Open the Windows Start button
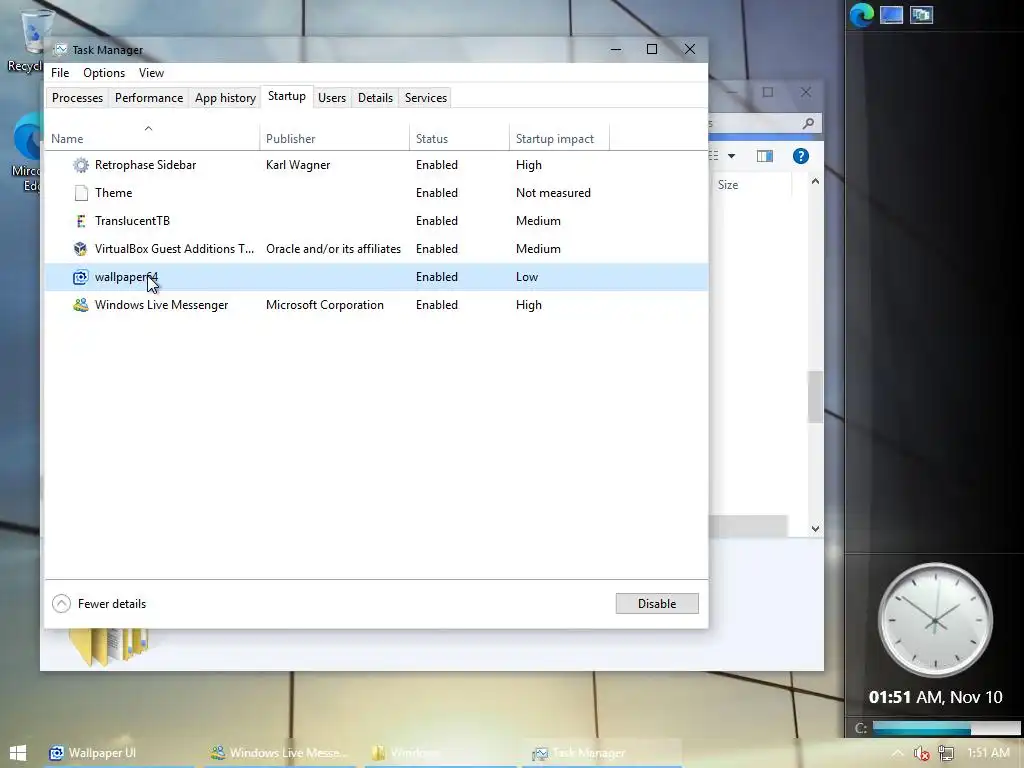The image size is (1024, 768). 18,753
